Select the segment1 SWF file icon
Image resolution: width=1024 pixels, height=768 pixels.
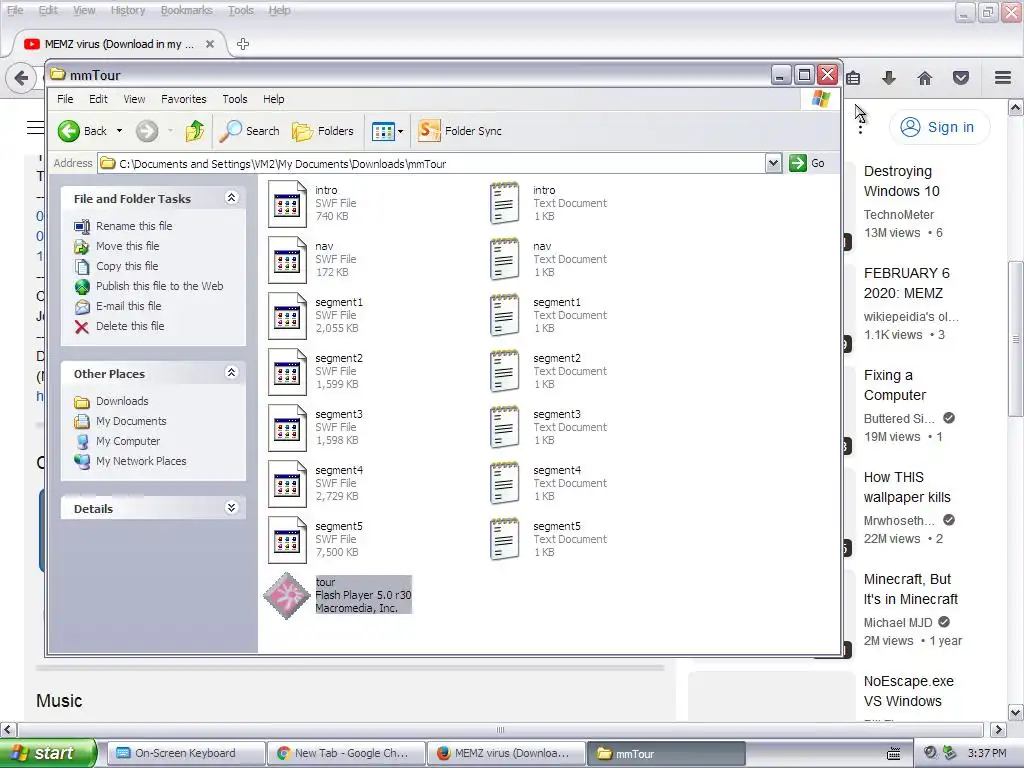(x=287, y=316)
